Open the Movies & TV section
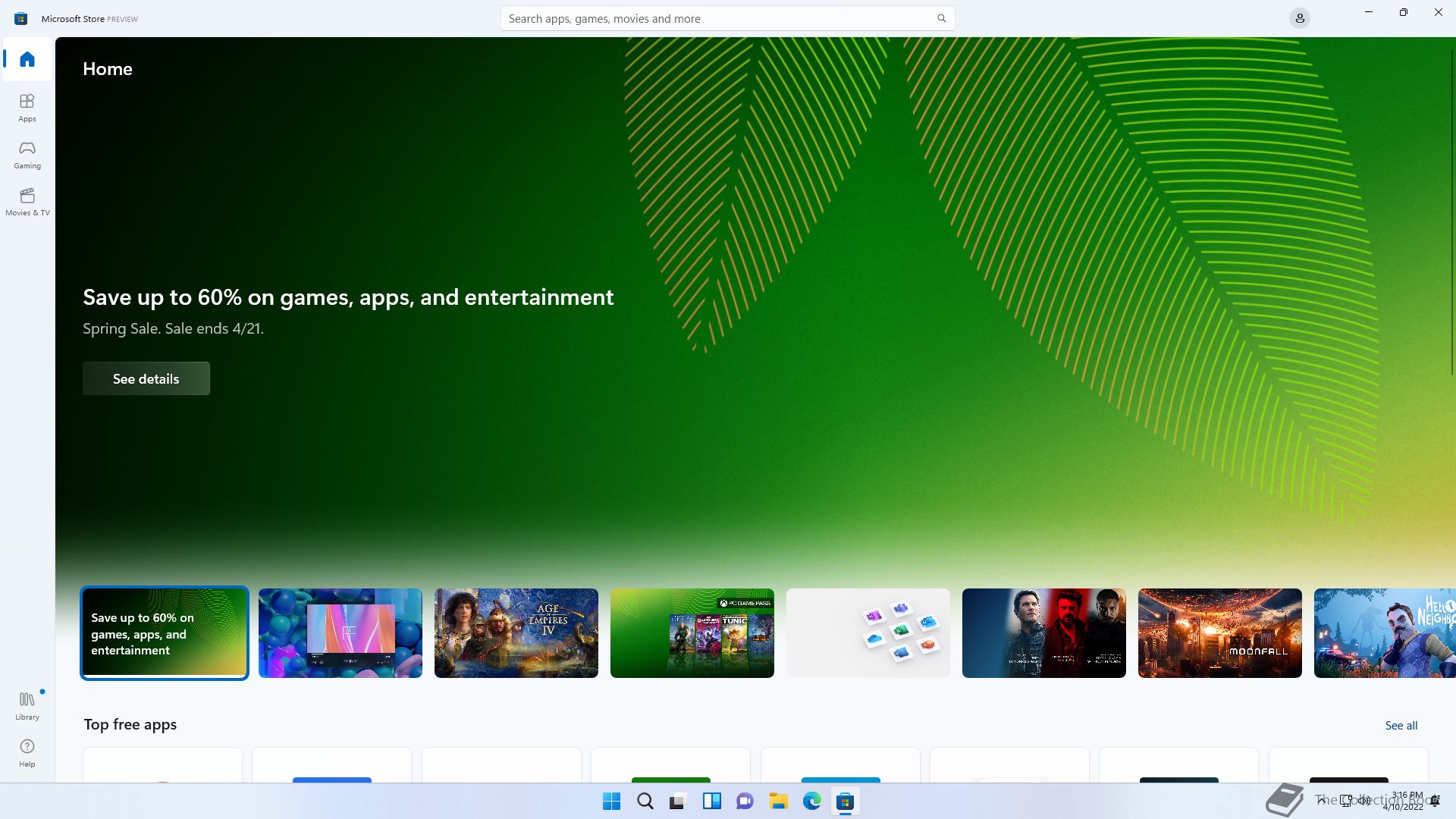 click(x=27, y=202)
